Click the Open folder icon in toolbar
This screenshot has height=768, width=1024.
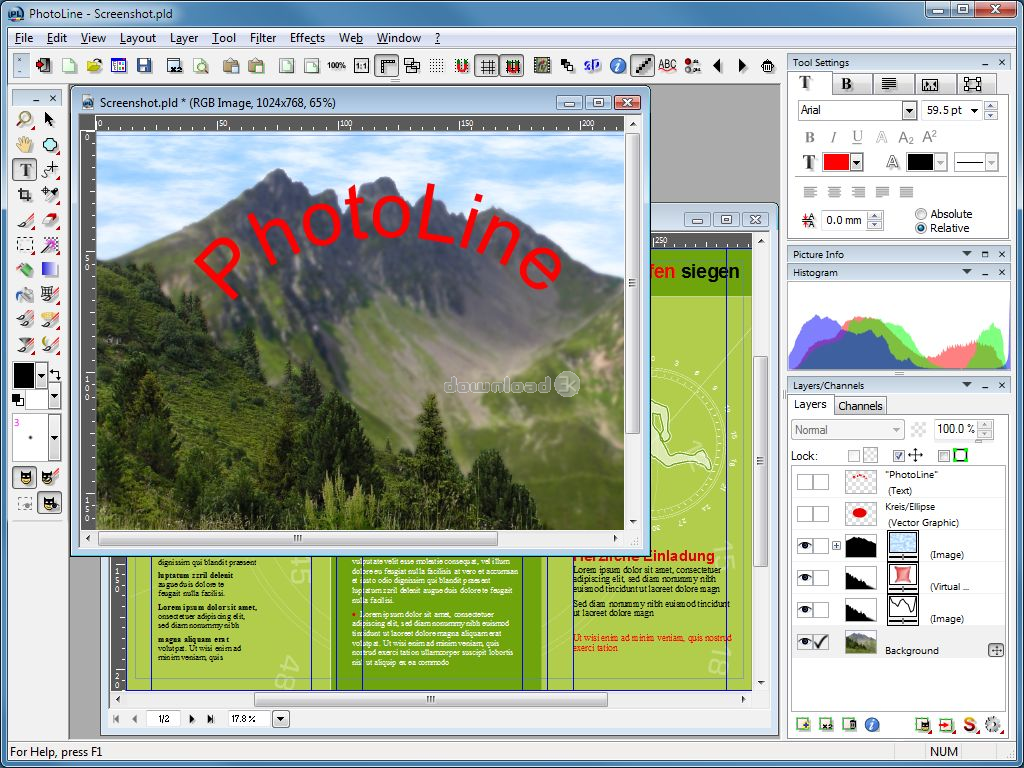coord(94,65)
